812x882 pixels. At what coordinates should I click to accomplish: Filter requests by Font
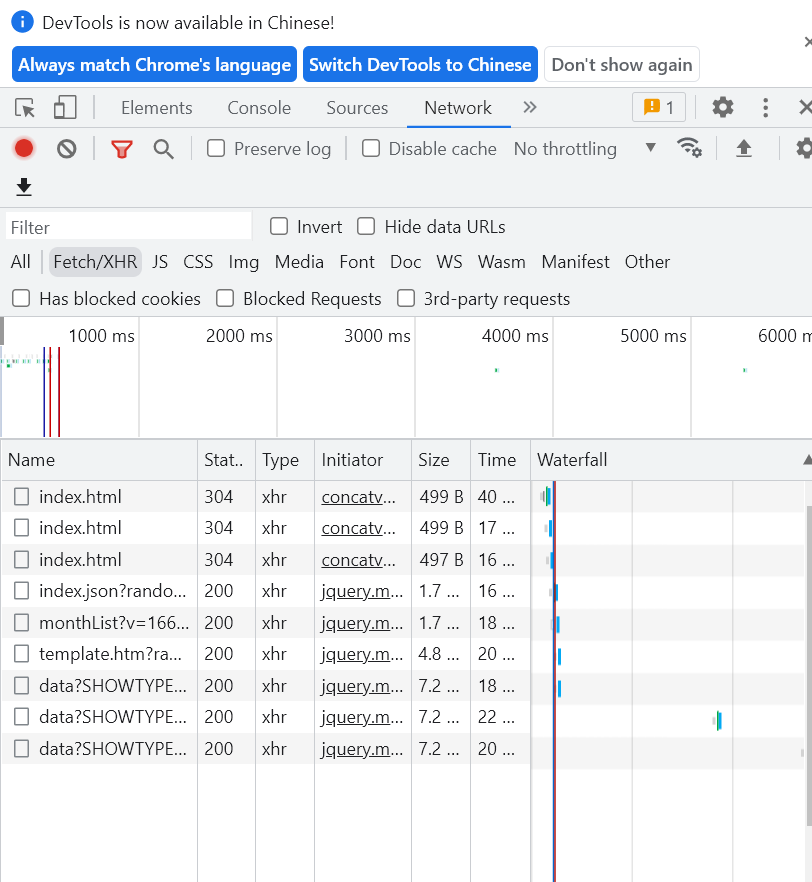click(x=357, y=262)
